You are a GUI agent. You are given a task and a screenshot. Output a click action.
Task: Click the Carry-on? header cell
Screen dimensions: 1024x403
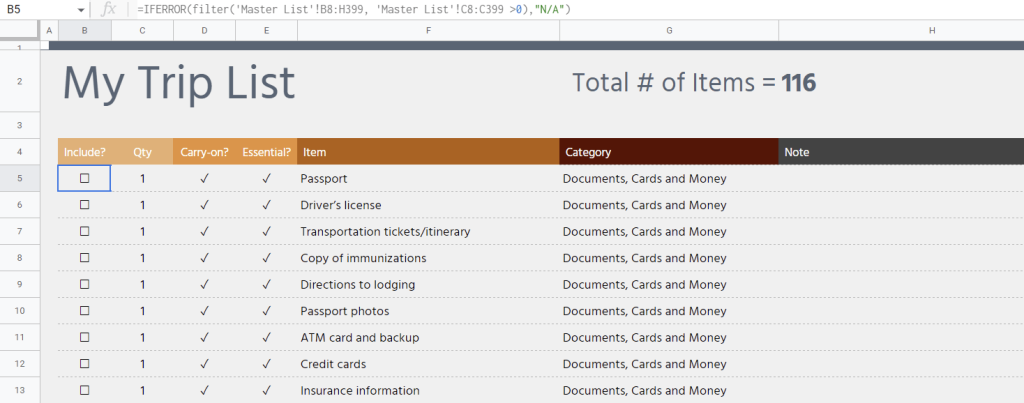click(204, 152)
